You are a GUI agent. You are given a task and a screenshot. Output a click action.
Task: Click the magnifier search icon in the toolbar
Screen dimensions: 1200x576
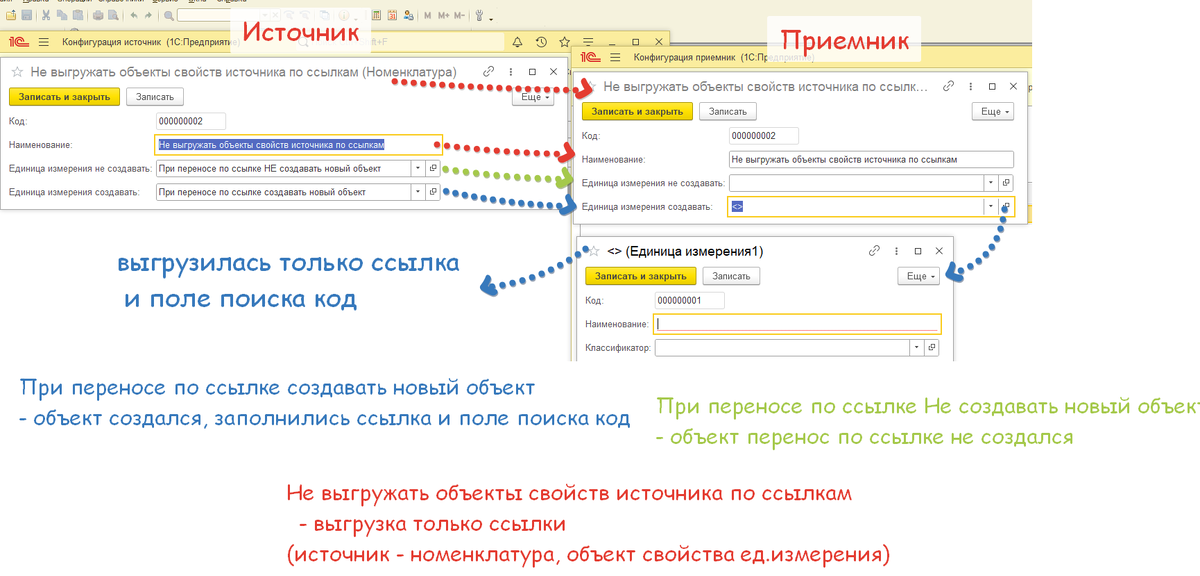pos(169,15)
